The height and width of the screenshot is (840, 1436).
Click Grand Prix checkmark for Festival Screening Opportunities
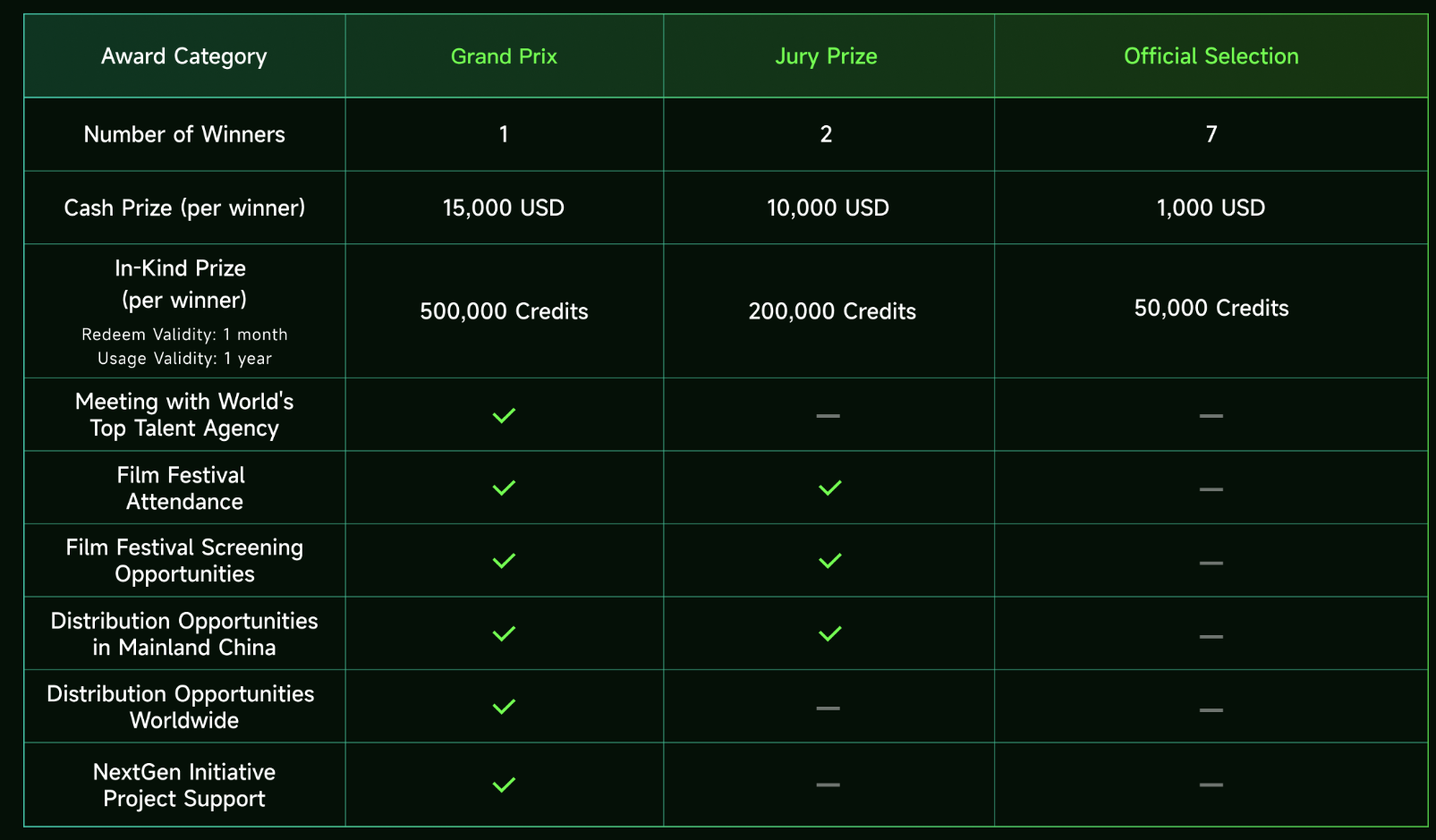(x=504, y=561)
